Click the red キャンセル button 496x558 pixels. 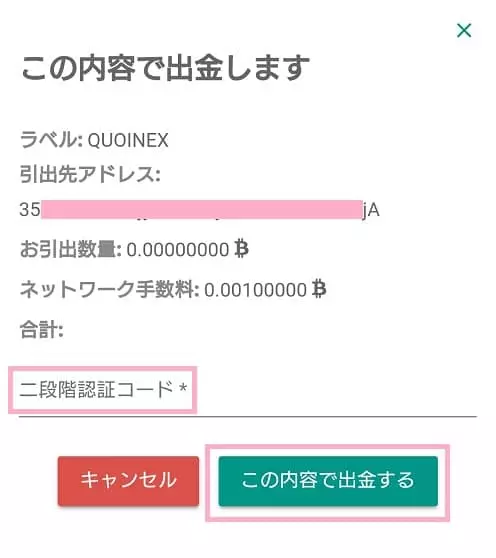pos(128,481)
